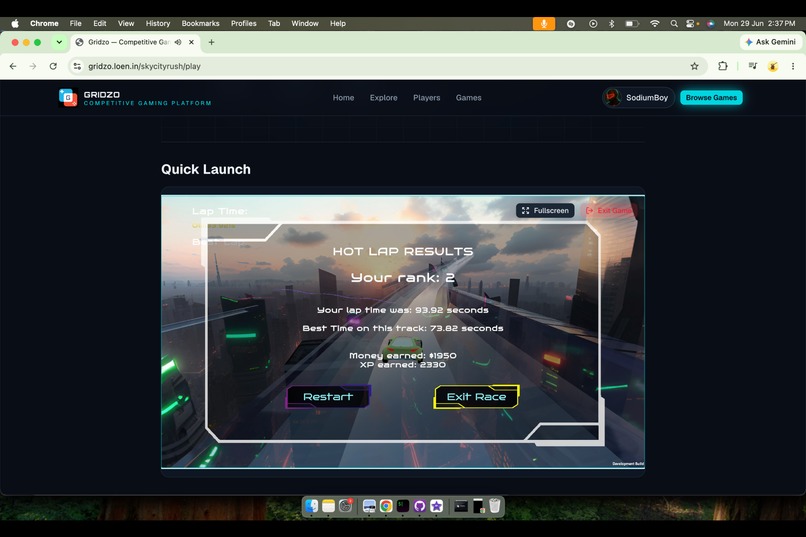Open the Window menu

click(x=305, y=24)
